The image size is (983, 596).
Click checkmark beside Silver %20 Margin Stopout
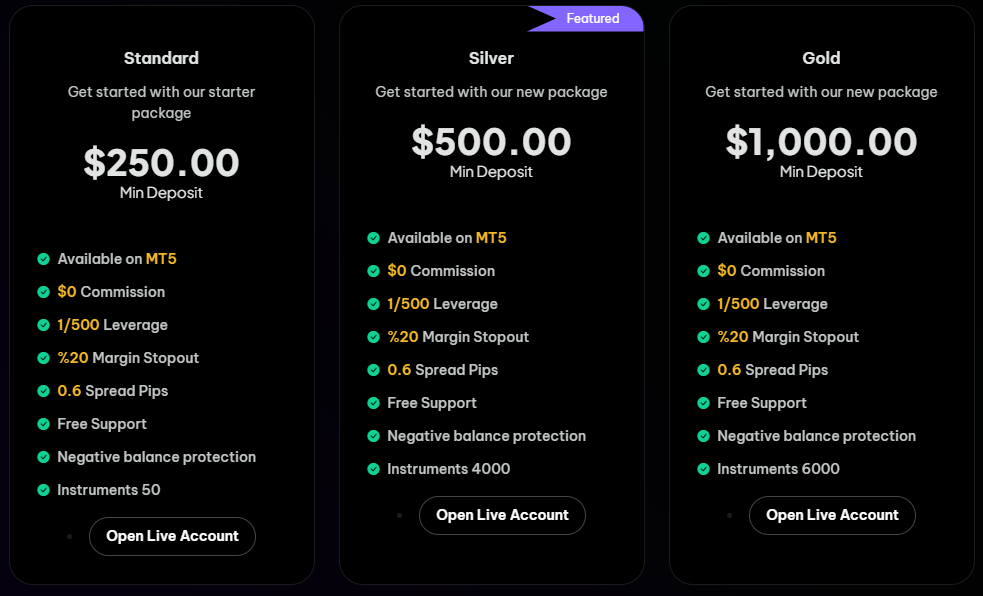tap(373, 337)
